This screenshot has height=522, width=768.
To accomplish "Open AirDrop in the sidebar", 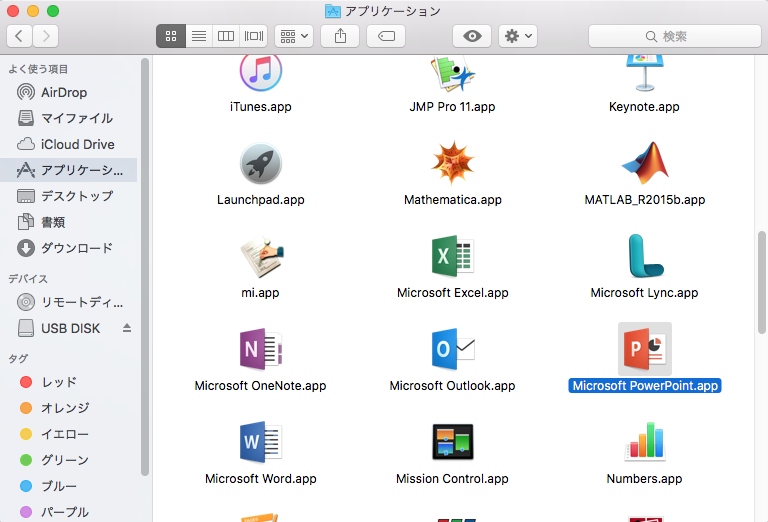I will point(69,92).
